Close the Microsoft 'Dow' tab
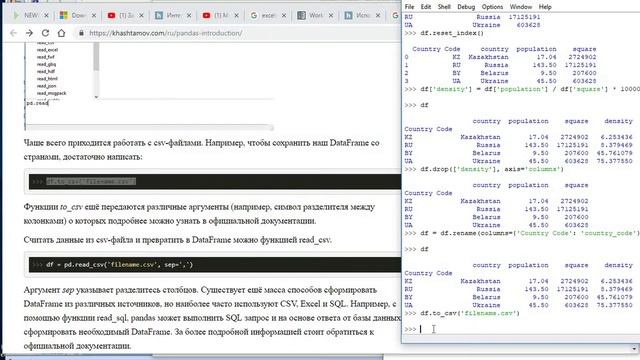640x360 pixels. [x=94, y=16]
